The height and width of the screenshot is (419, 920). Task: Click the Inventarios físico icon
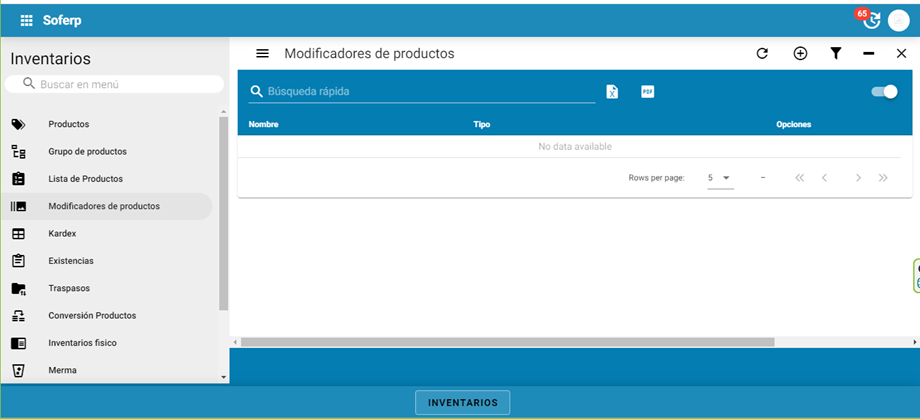[x=19, y=343]
